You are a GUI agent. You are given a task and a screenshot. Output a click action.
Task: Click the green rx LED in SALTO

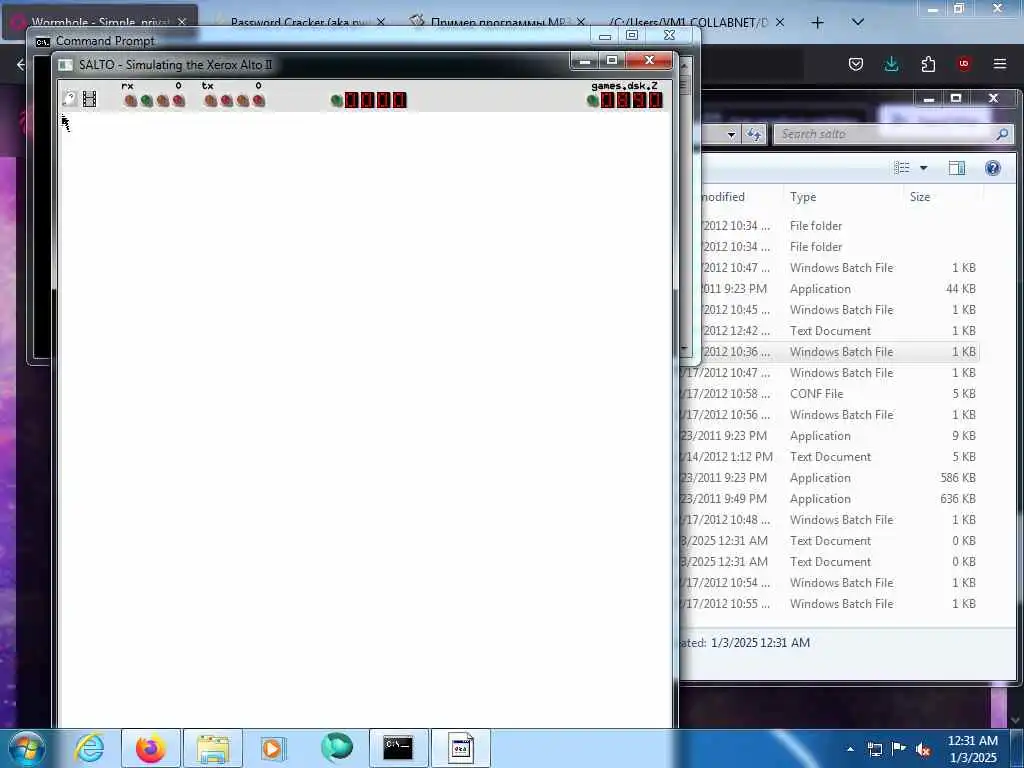click(146, 101)
